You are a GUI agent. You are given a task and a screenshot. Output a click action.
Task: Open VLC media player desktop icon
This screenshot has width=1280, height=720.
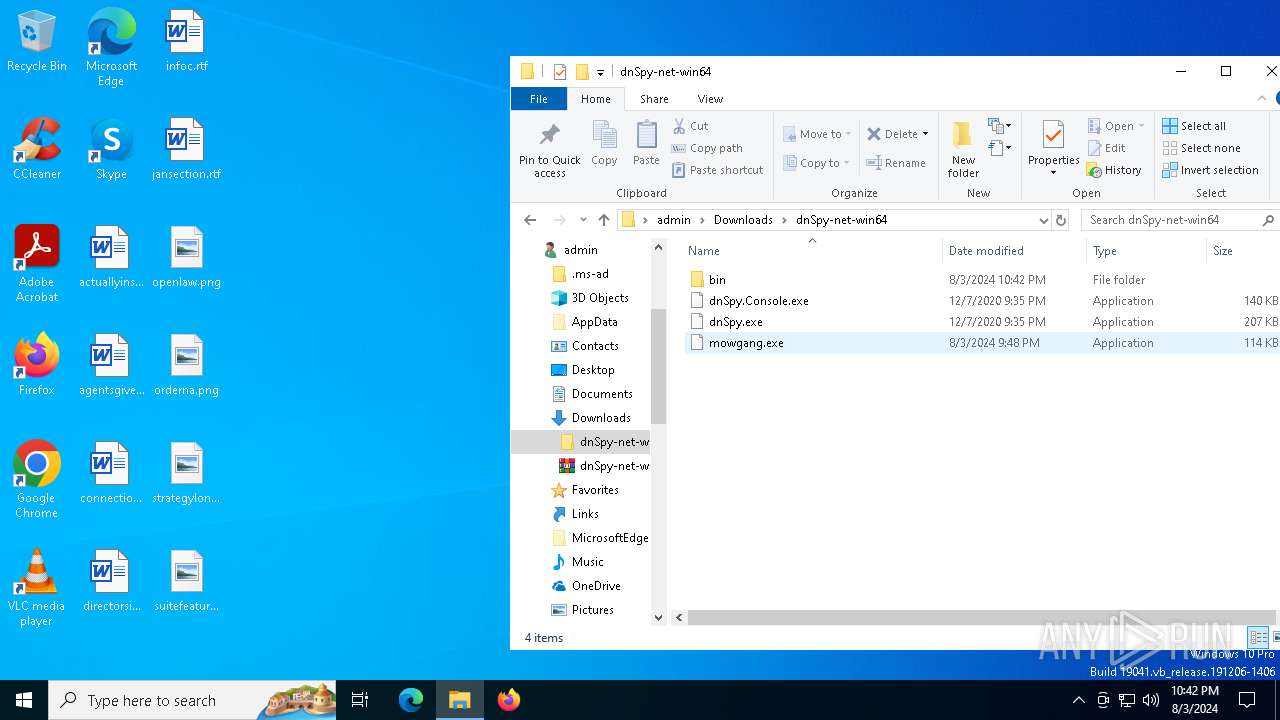pyautogui.click(x=37, y=588)
